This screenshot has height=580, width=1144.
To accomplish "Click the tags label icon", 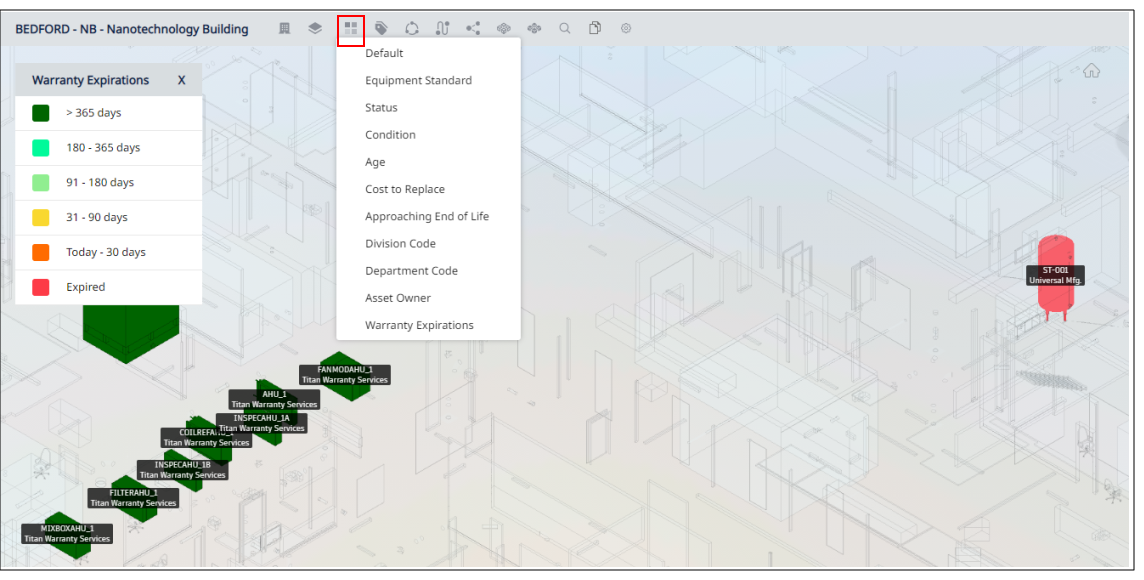I will tap(382, 28).
